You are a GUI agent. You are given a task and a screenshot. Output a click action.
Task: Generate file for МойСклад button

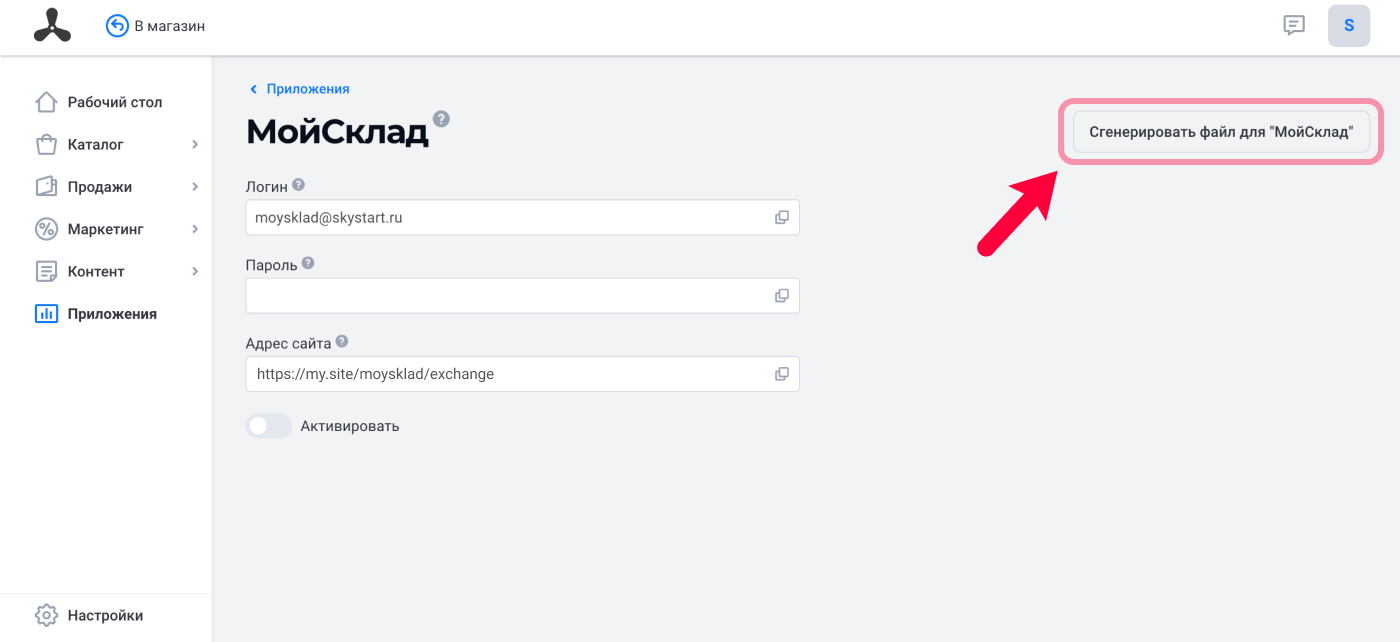coord(1221,131)
